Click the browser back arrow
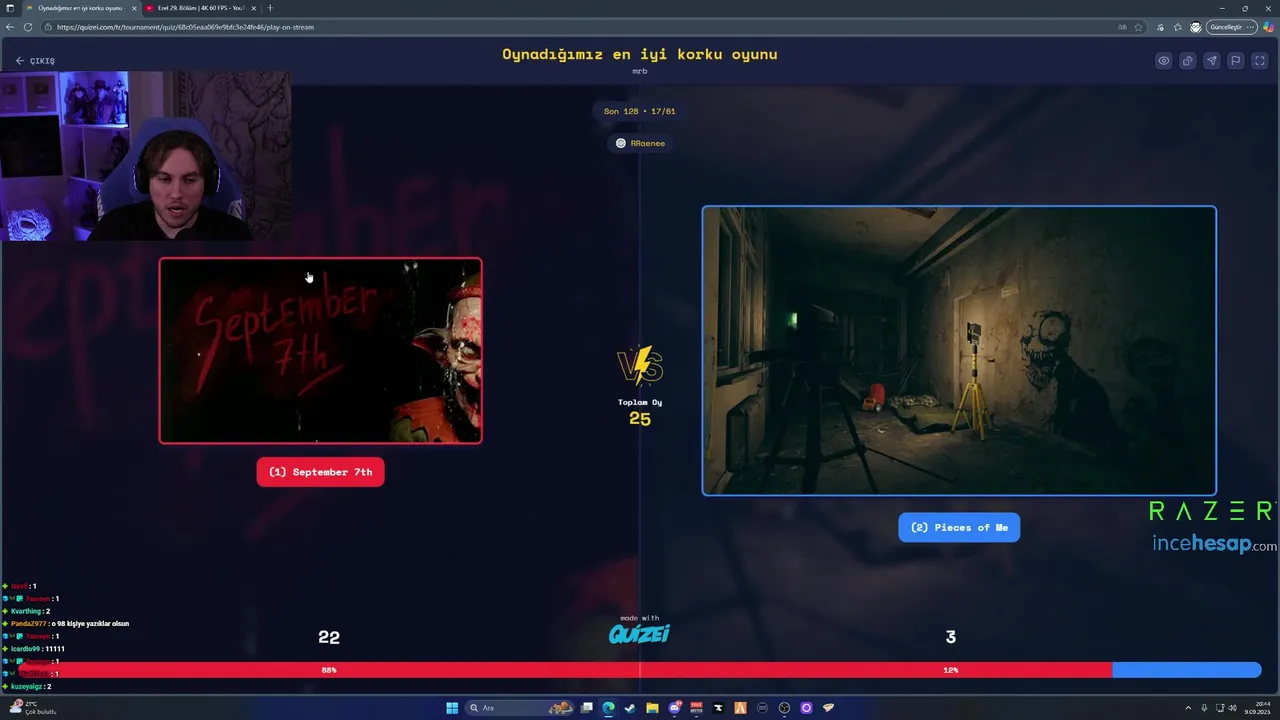This screenshot has height=720, width=1280. point(11,27)
